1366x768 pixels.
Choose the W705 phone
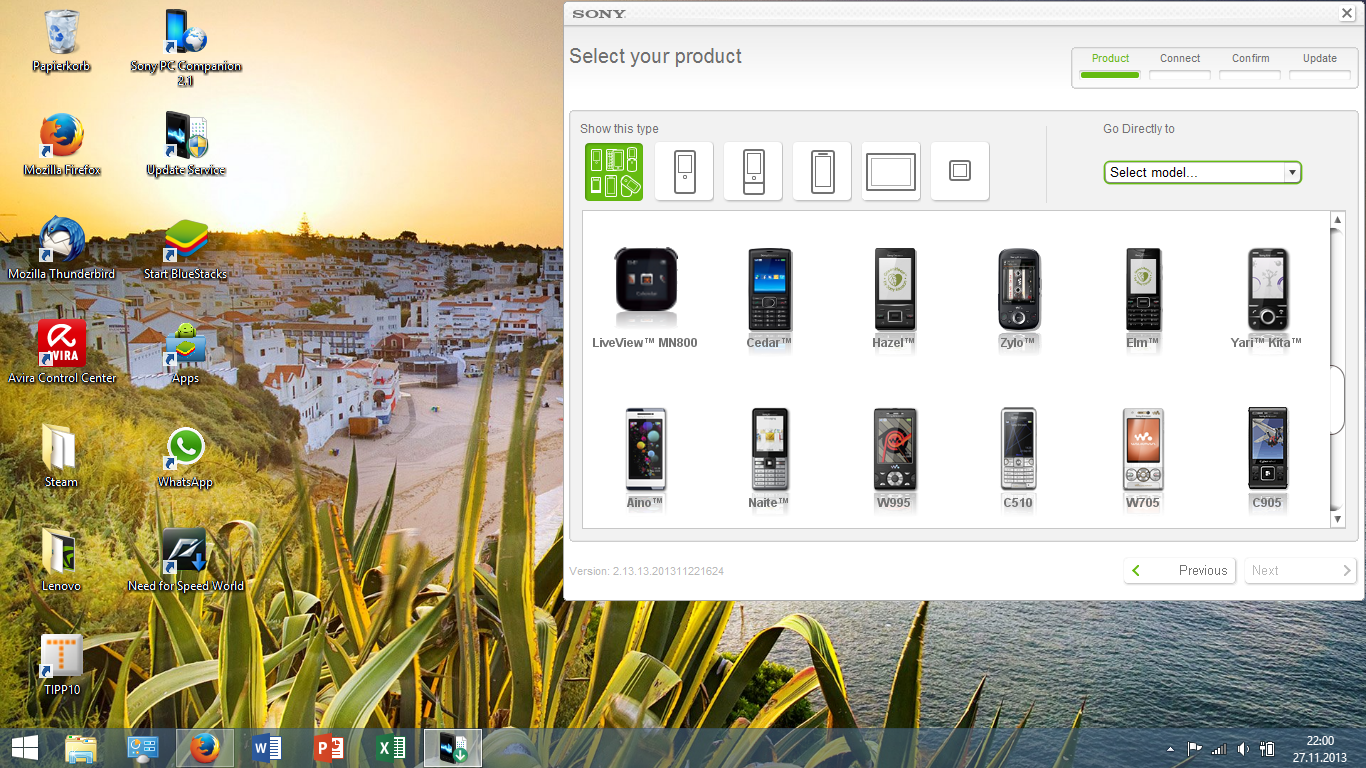(x=1143, y=459)
